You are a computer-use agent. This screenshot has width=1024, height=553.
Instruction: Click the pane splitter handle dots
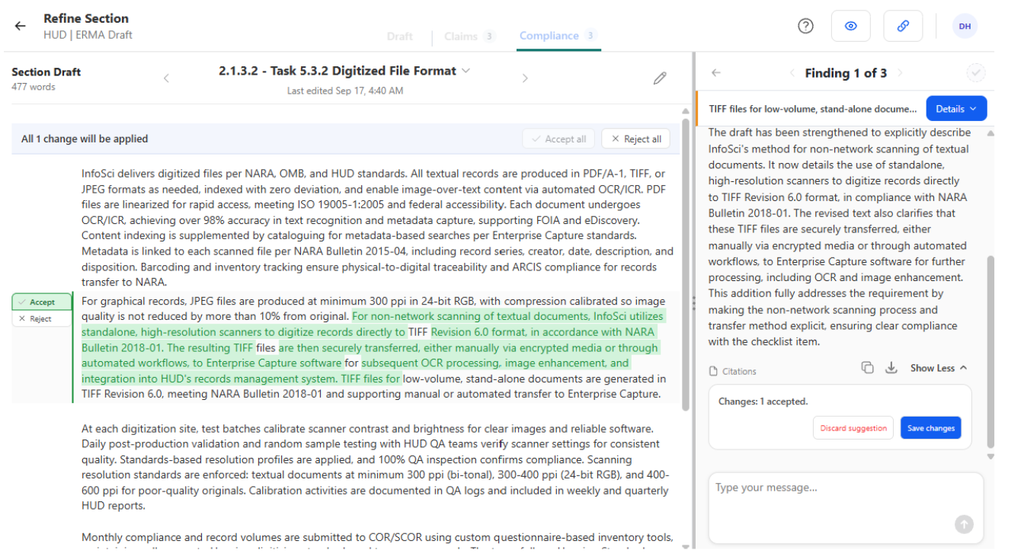pyautogui.click(x=693, y=303)
